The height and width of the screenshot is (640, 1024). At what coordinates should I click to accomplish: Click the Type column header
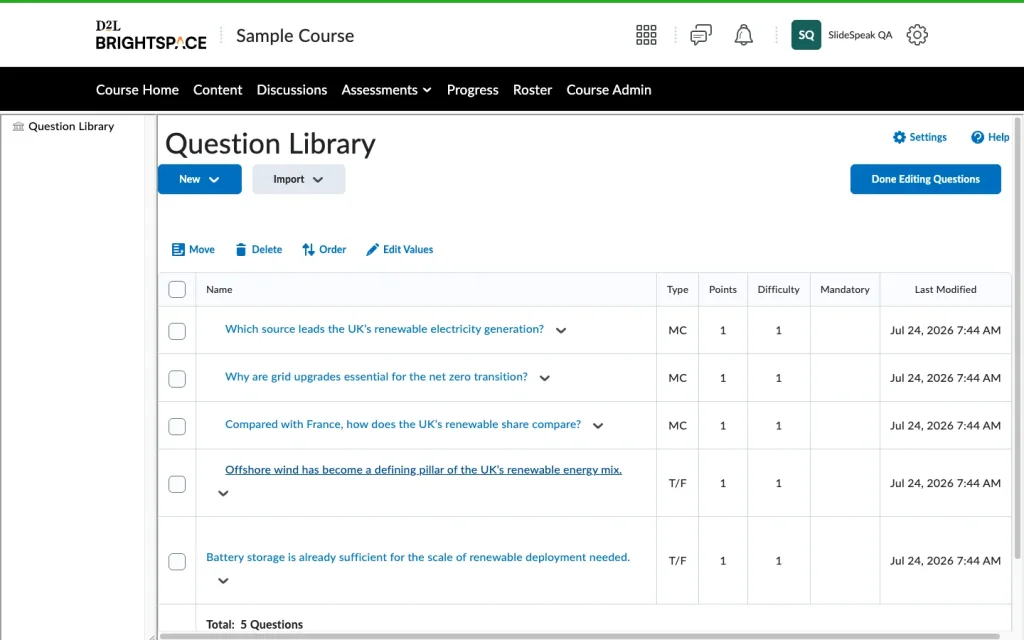coord(677,289)
